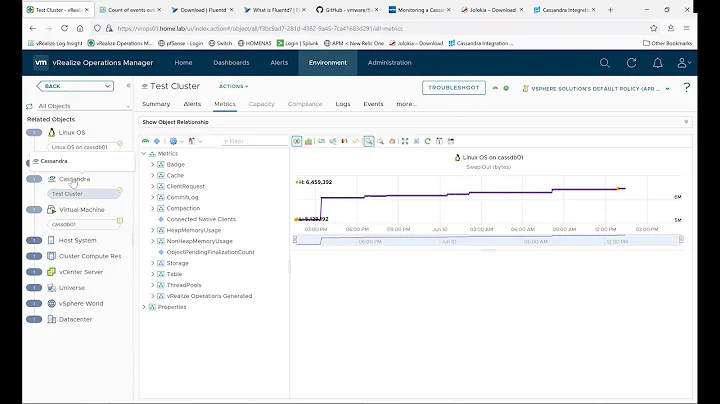
Task: Open the All Objects dropdown
Action: click(x=84, y=106)
